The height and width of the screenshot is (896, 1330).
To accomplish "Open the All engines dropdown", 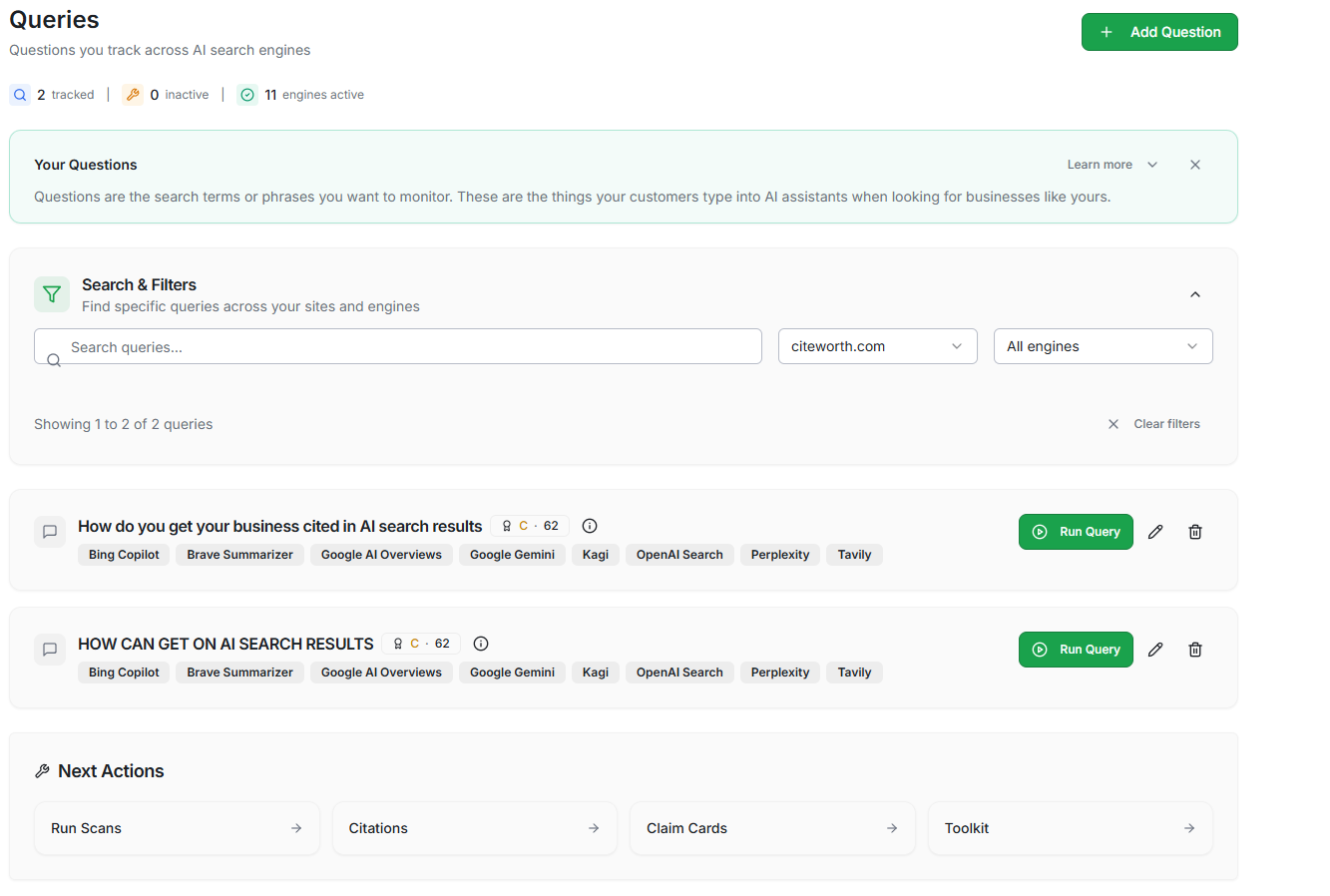I will click(1103, 346).
